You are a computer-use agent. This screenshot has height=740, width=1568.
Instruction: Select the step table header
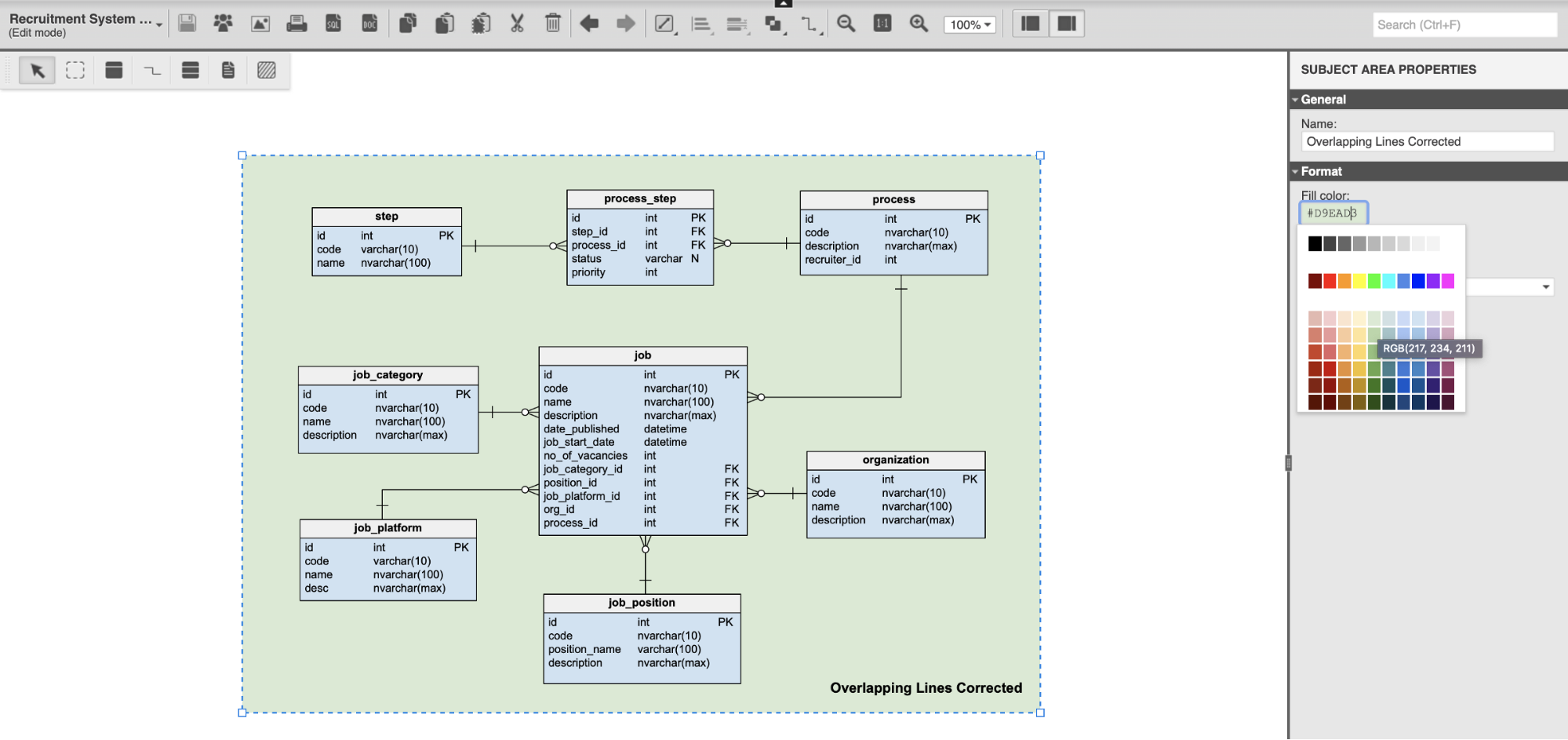coord(387,217)
